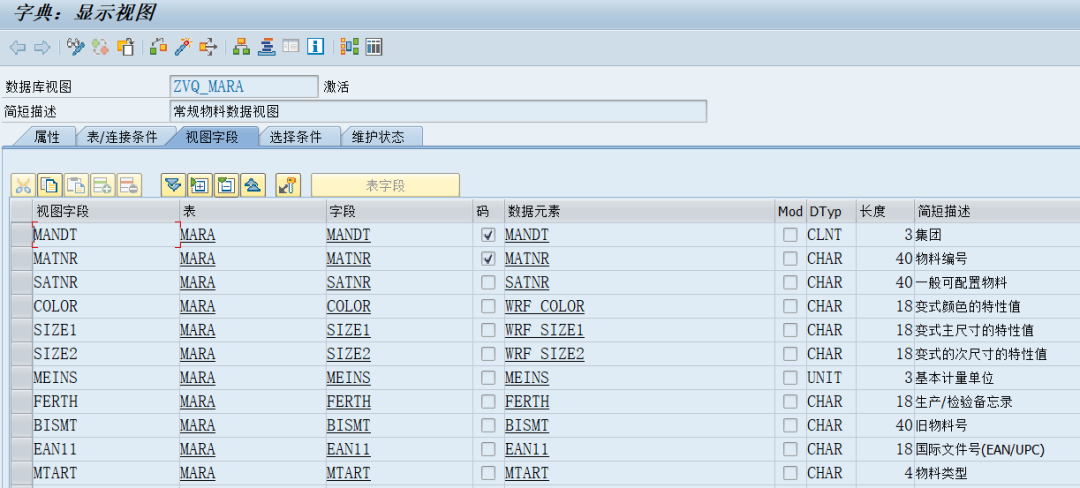The width and height of the screenshot is (1080, 488).
Task: Switch between Active and Inactive version icon
Action: click(x=101, y=47)
